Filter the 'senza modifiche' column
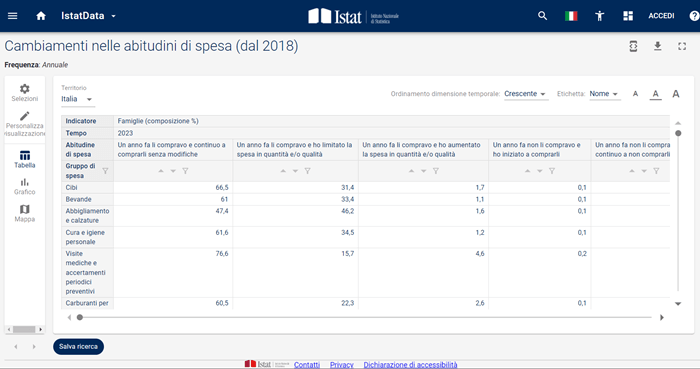 point(185,171)
